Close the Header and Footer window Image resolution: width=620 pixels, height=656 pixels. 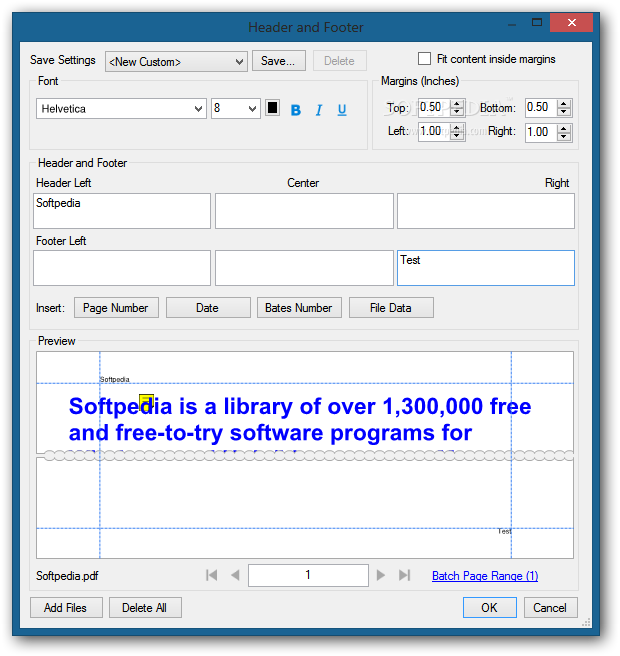[571, 23]
